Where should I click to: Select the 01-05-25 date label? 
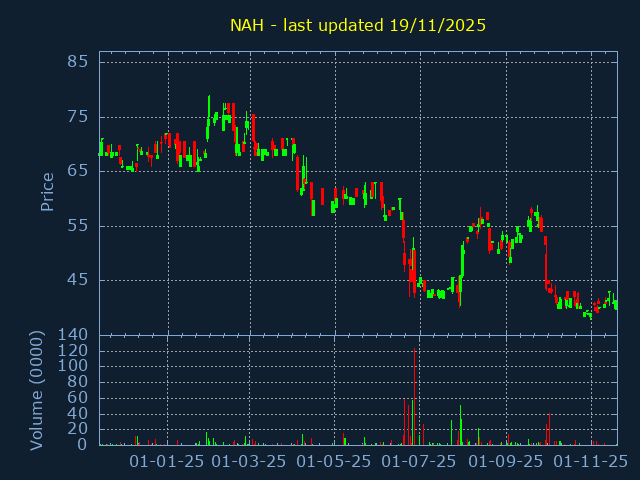(335, 462)
